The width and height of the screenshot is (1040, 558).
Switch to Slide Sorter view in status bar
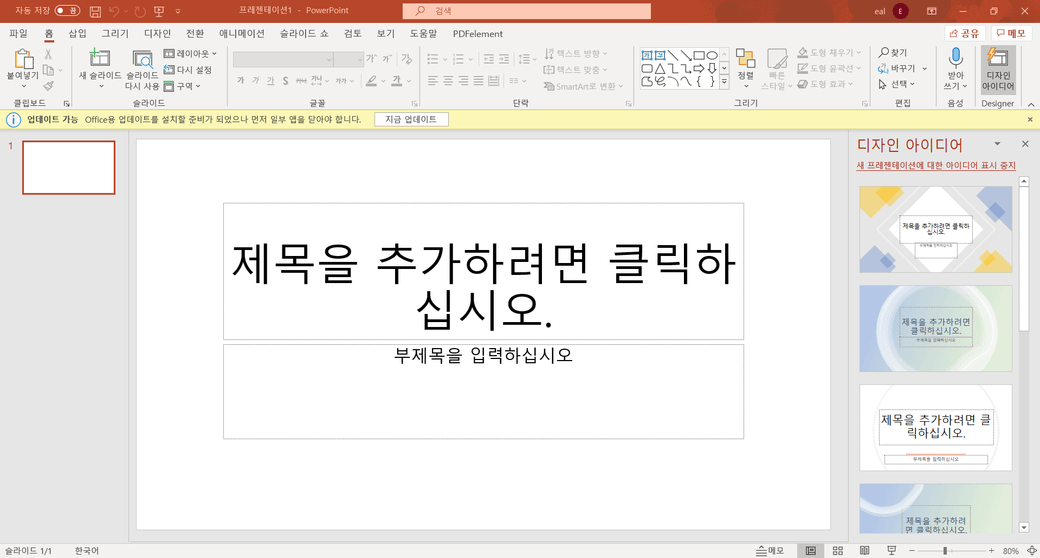[x=837, y=551]
